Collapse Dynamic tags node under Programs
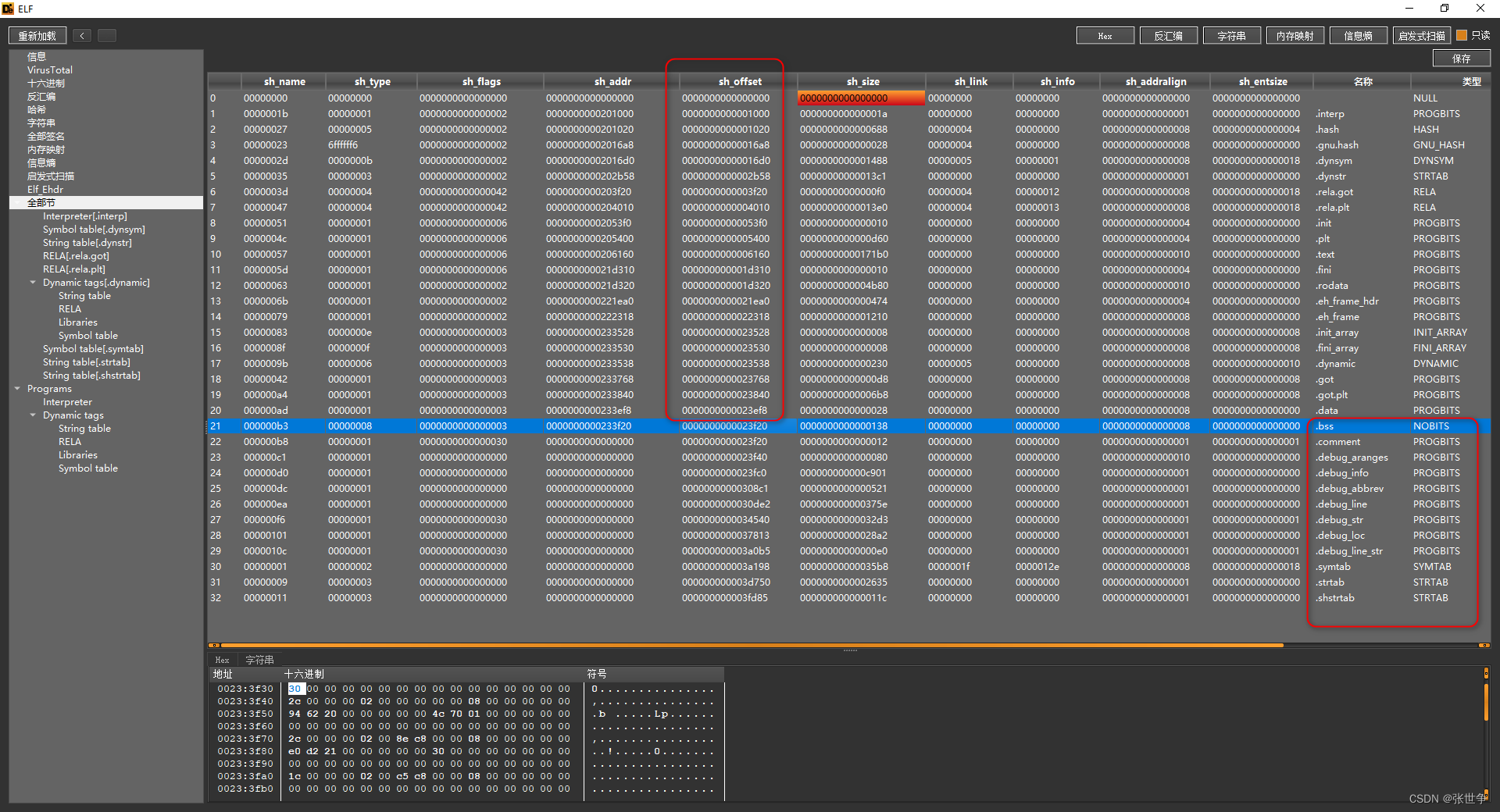The image size is (1500, 812). click(x=33, y=415)
